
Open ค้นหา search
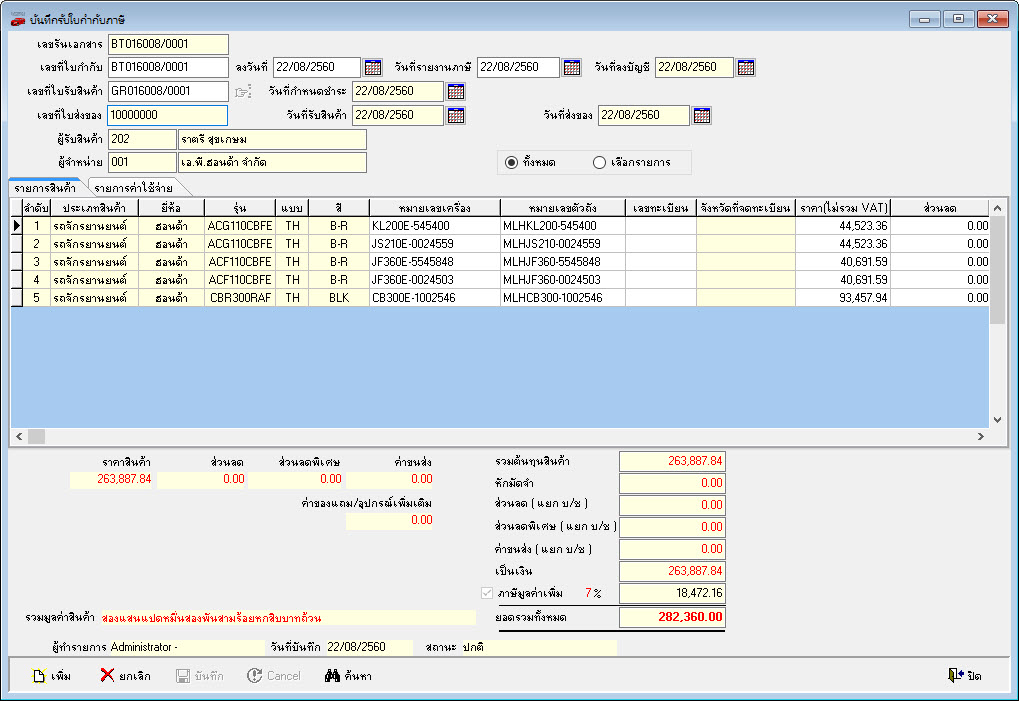click(348, 676)
